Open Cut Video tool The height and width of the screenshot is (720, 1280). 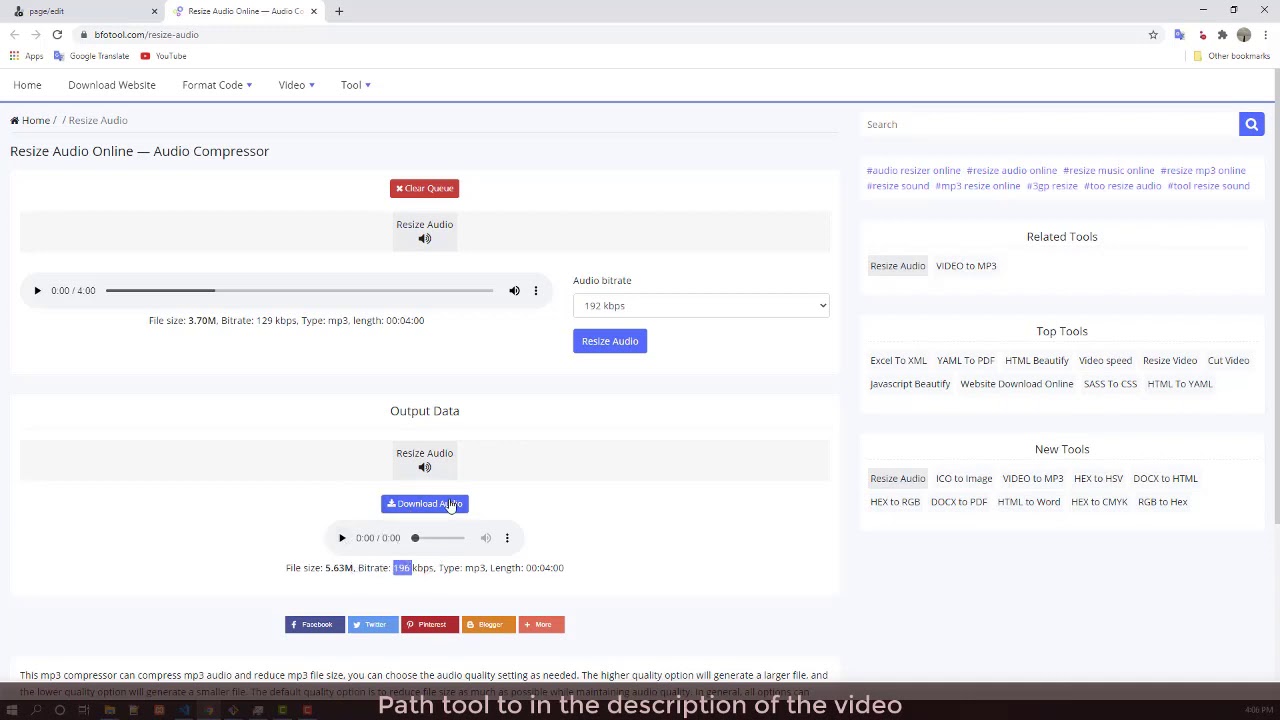[1228, 361]
